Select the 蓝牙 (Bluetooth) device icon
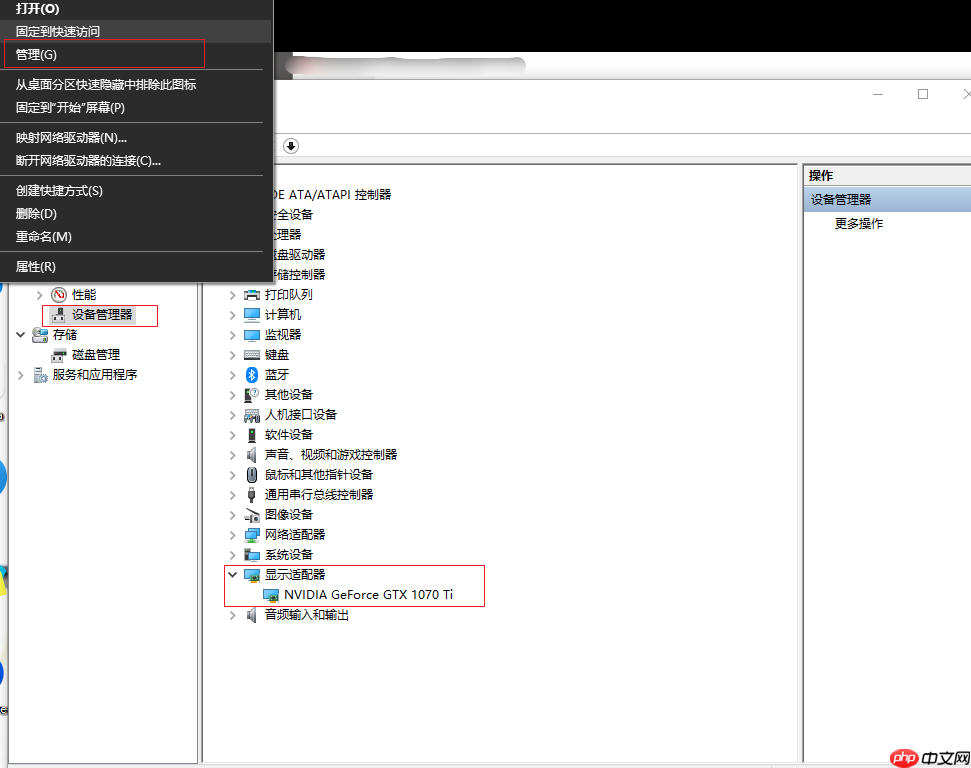Image resolution: width=971 pixels, height=768 pixels. click(250, 374)
